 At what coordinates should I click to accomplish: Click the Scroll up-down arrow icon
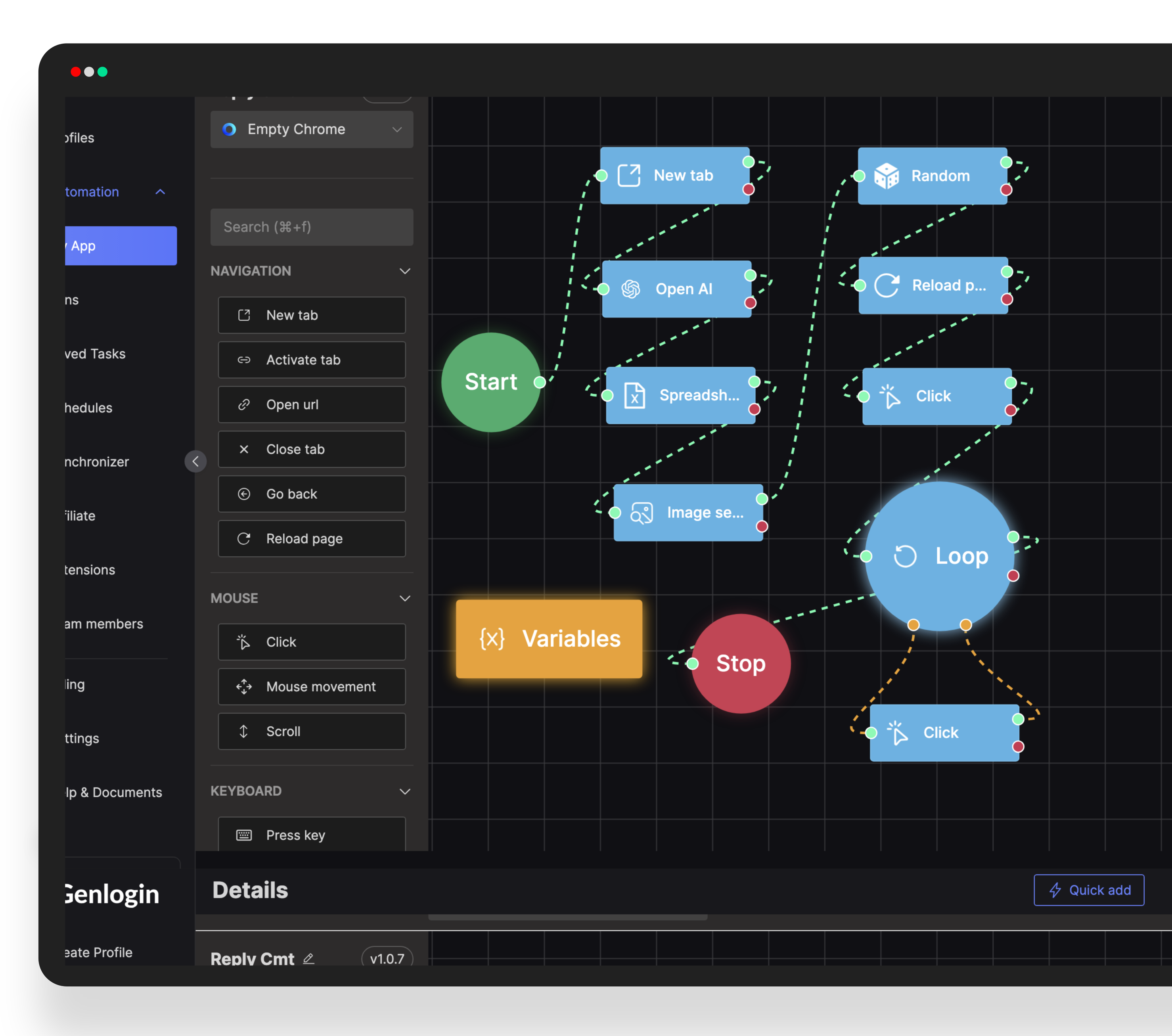point(244,732)
